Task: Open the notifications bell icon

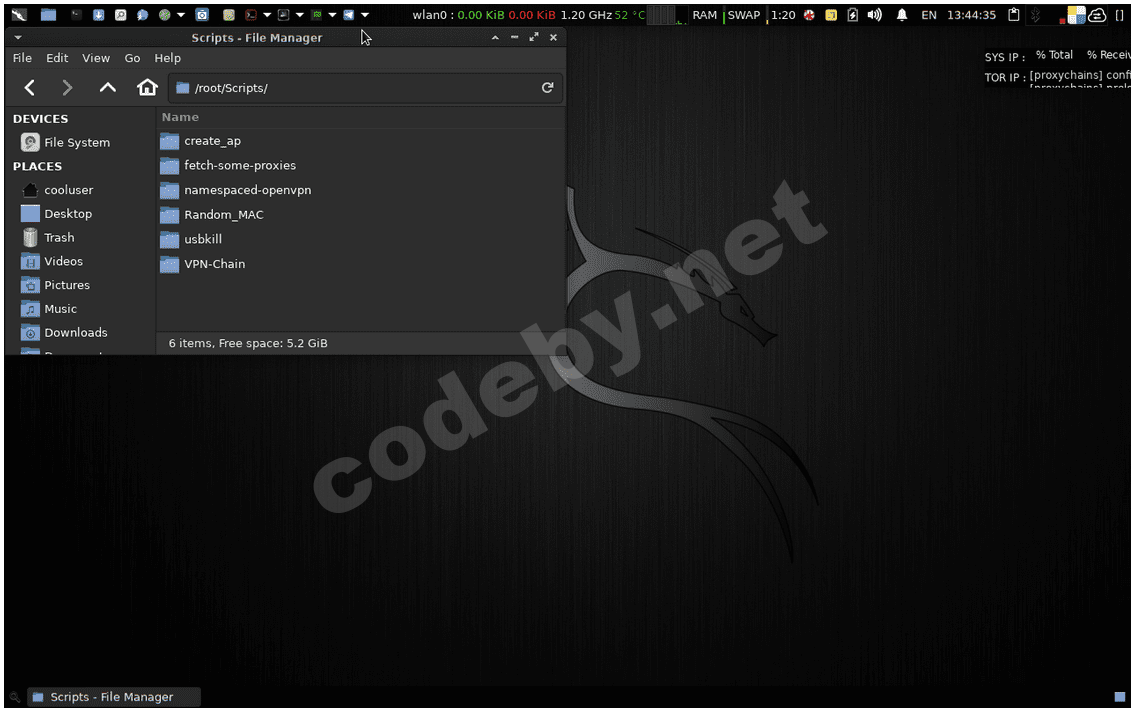Action: coord(902,14)
